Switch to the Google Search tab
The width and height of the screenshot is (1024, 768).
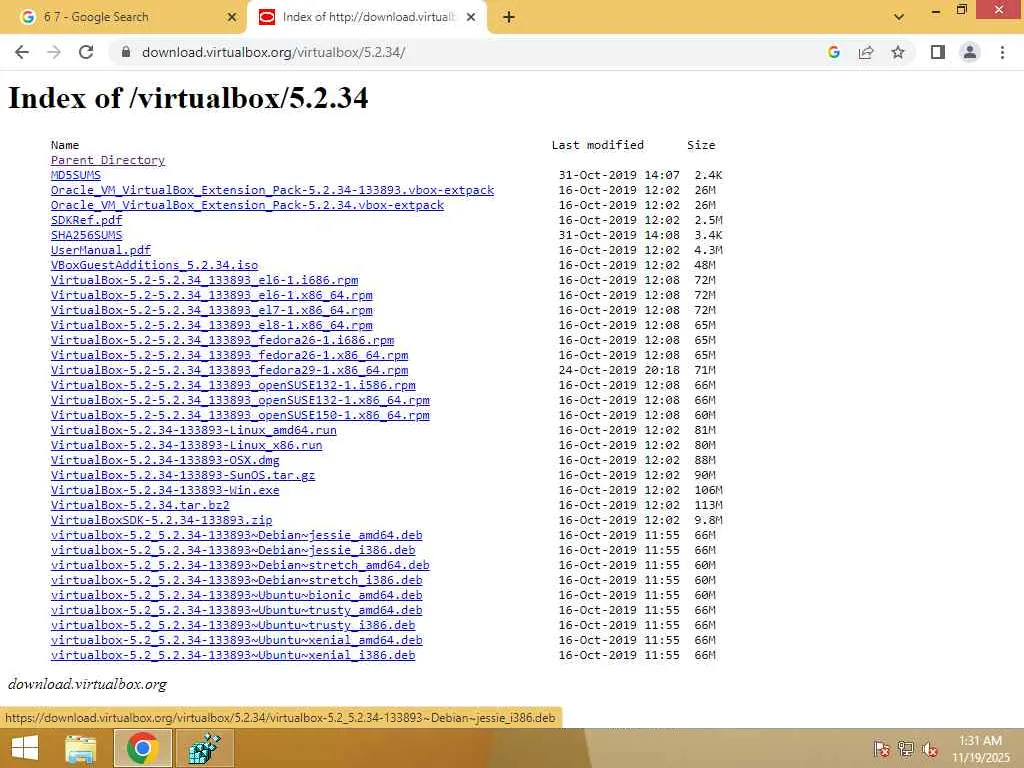pos(123,17)
